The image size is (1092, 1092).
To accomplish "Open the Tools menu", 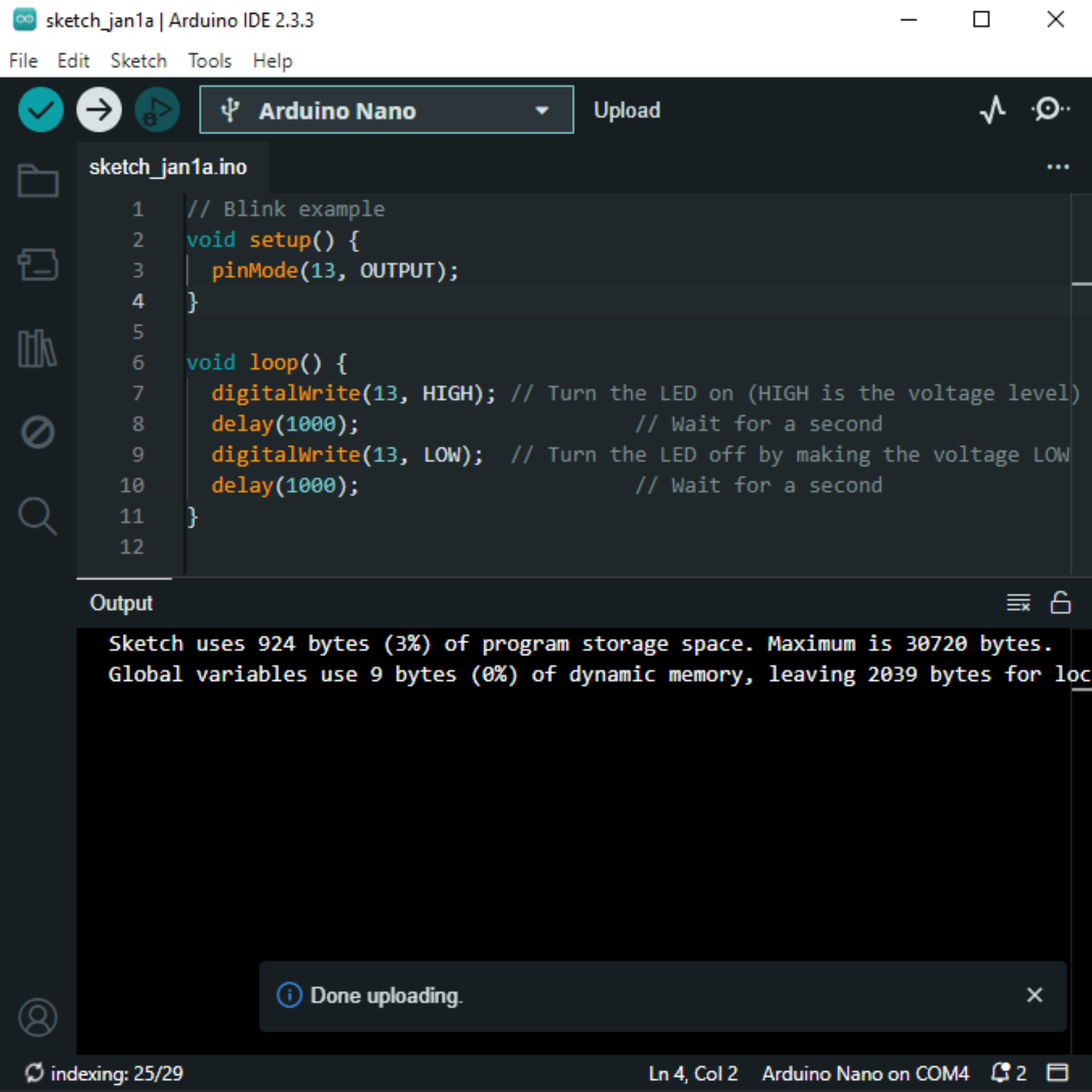I will (210, 61).
